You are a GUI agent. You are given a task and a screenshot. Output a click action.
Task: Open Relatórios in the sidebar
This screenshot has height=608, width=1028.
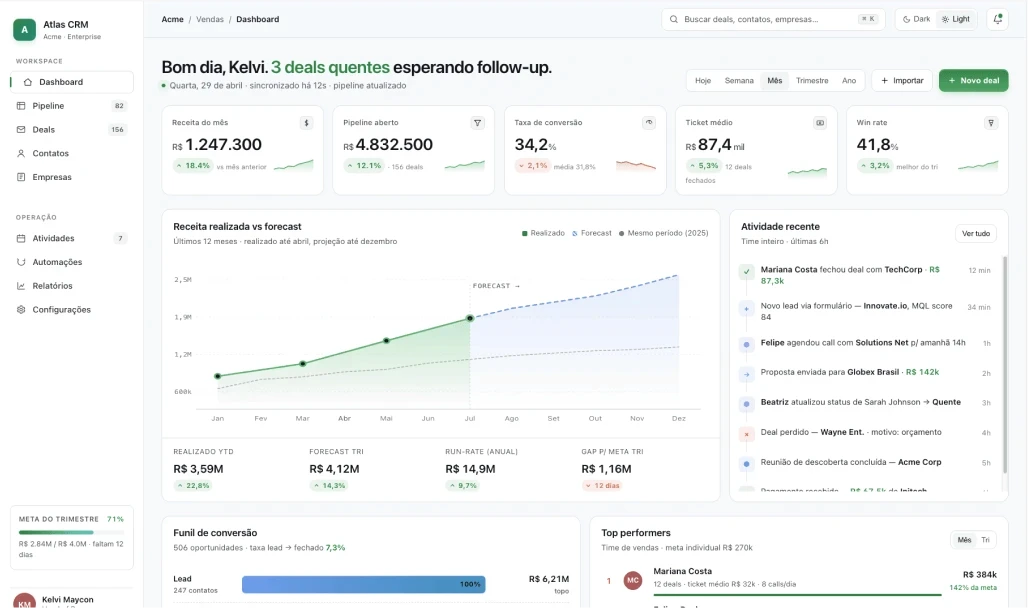[x=72, y=286]
